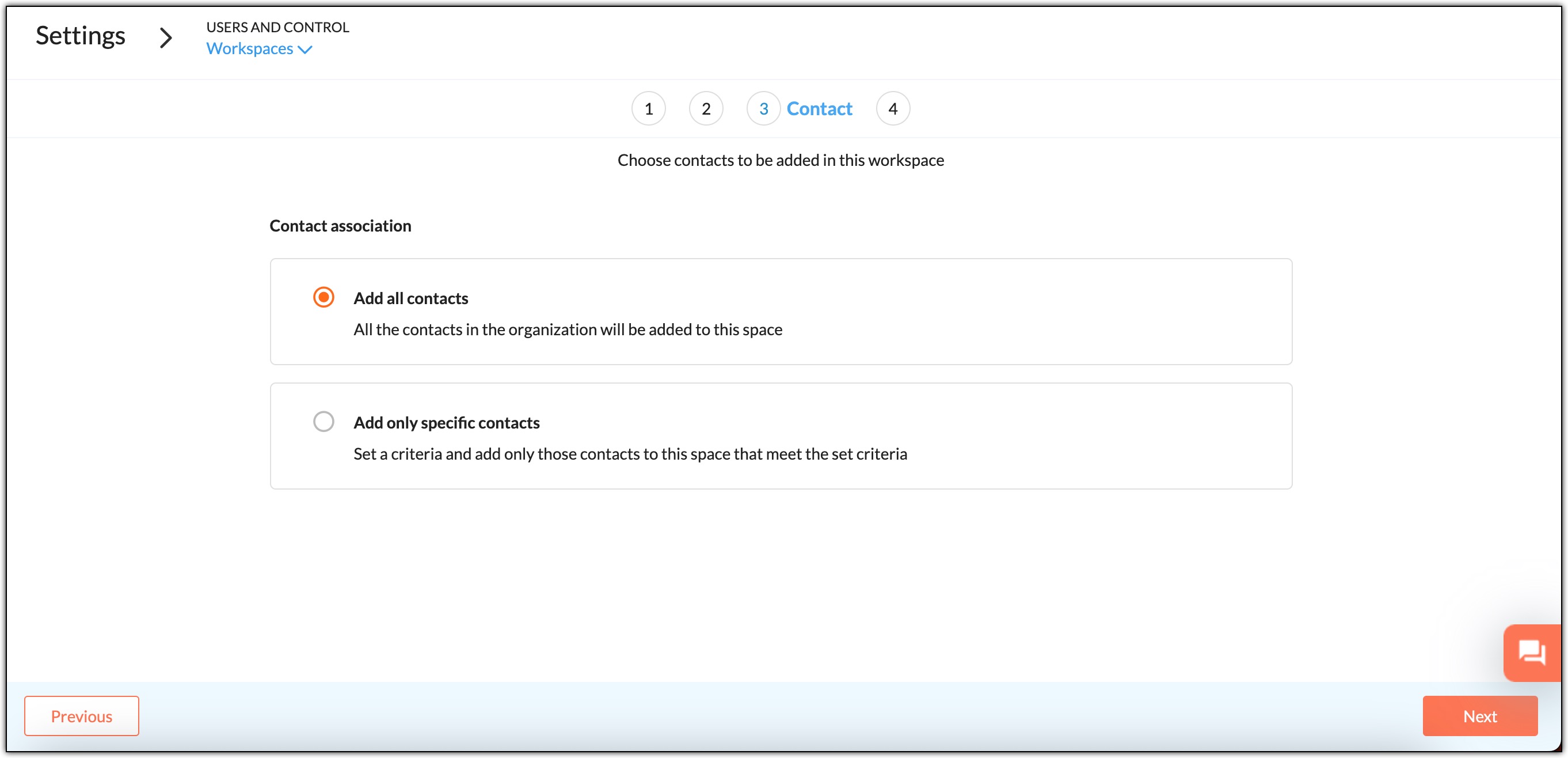Click the specific contacts criteria description

coord(629,454)
